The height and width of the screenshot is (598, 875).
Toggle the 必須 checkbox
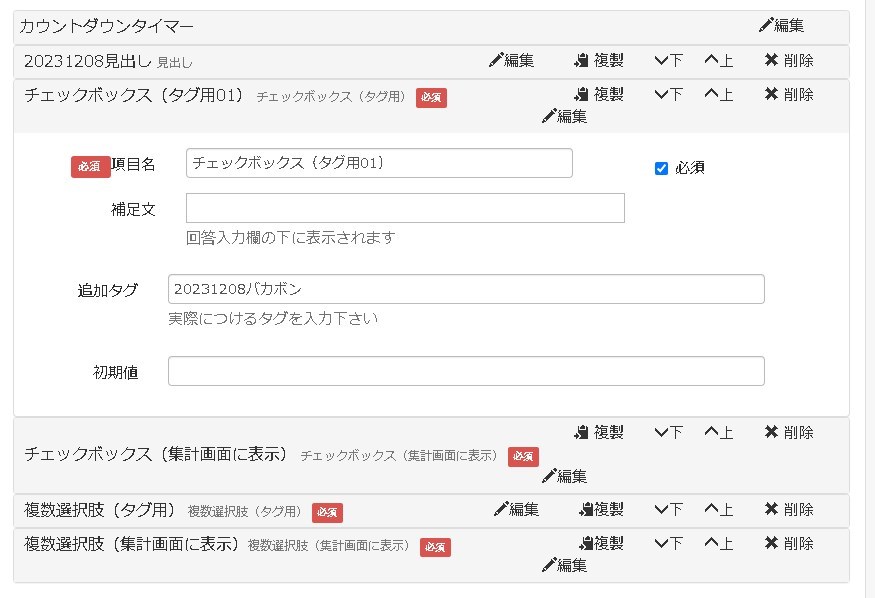pos(661,168)
